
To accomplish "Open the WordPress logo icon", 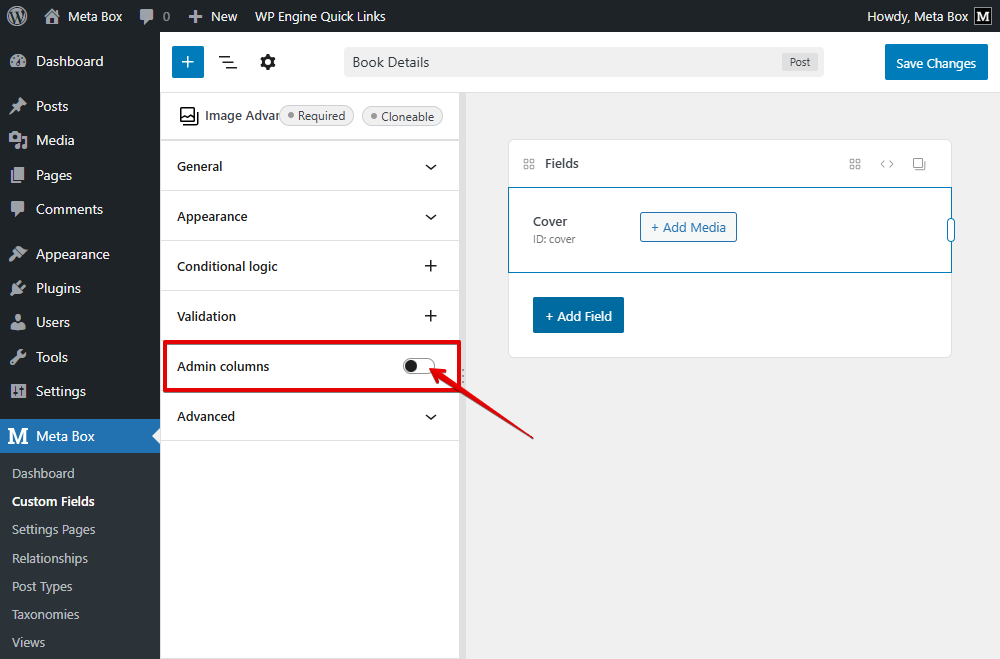I will 16,16.
